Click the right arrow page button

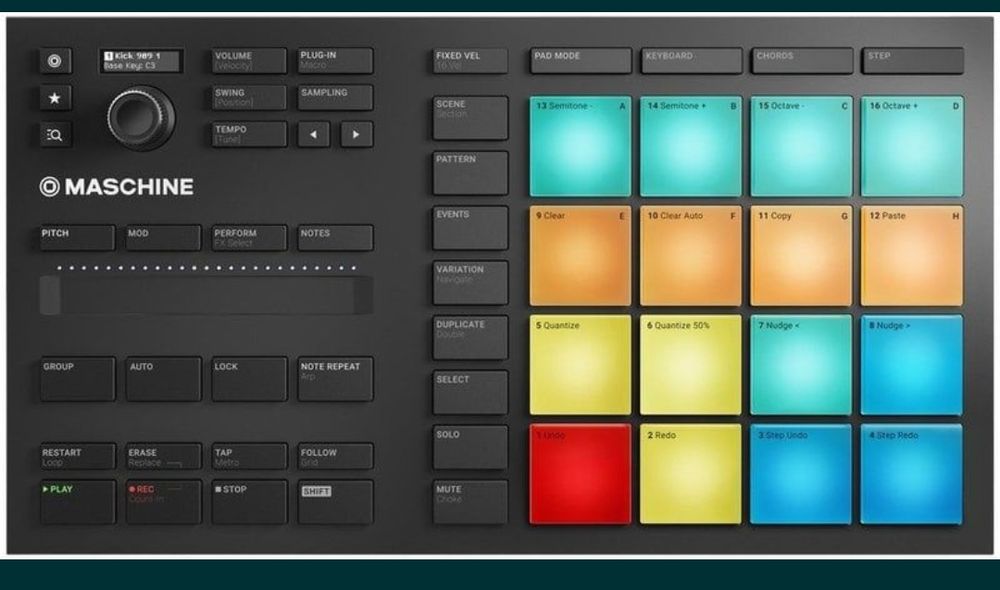(356, 135)
